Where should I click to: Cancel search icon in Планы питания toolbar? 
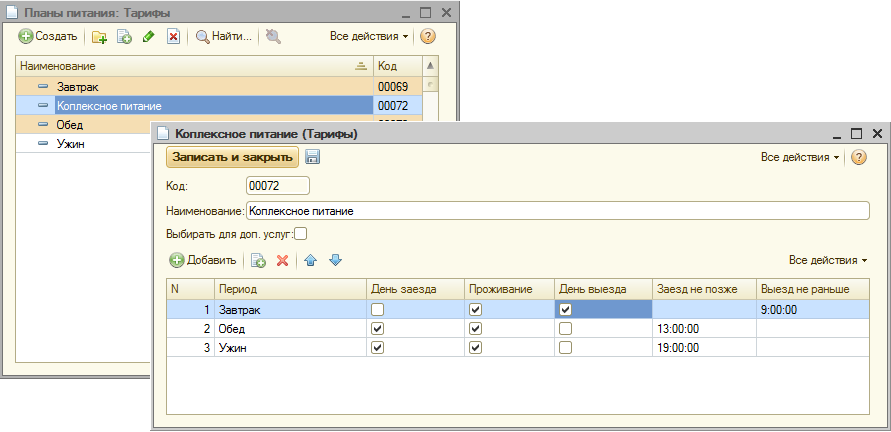click(273, 37)
